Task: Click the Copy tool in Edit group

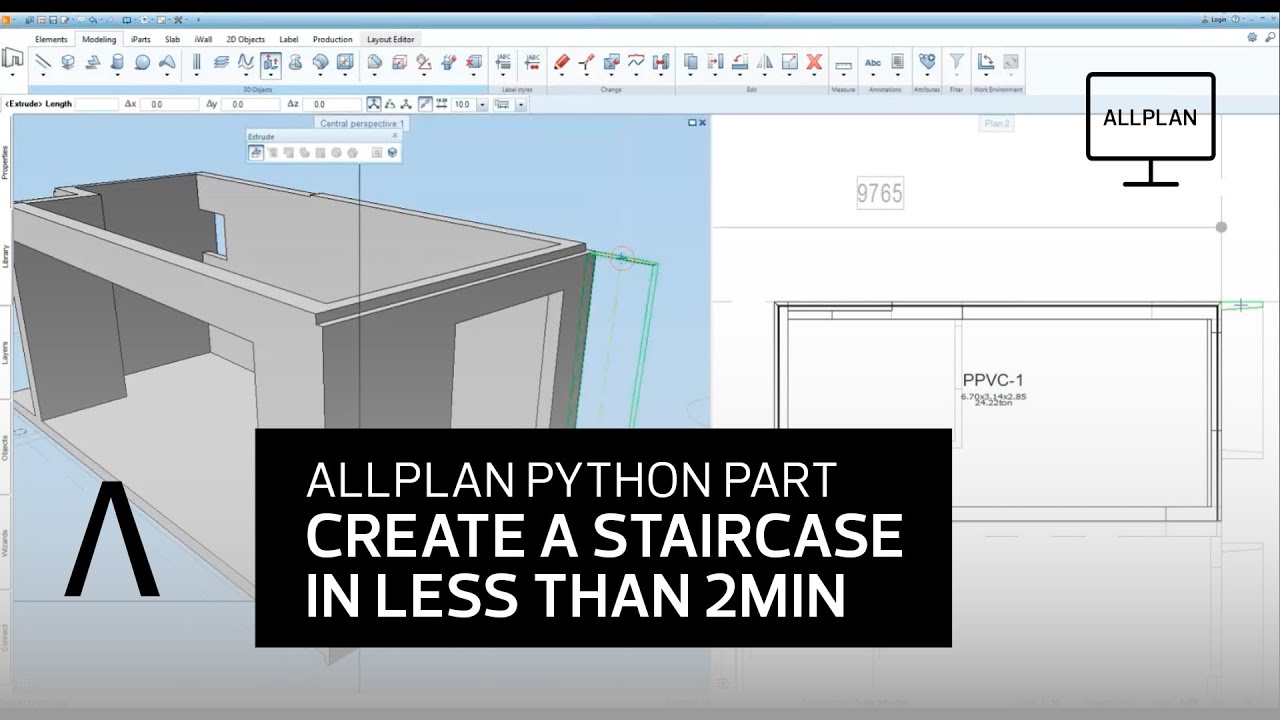Action: pos(691,62)
